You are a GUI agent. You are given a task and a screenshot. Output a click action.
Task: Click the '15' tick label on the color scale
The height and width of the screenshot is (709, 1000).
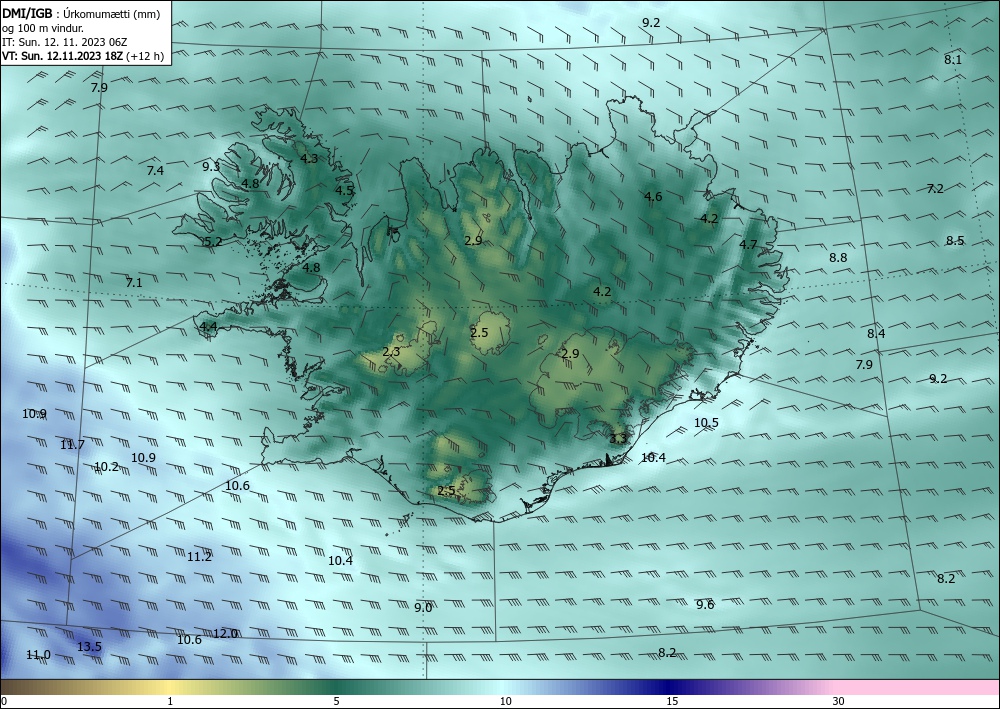(672, 701)
